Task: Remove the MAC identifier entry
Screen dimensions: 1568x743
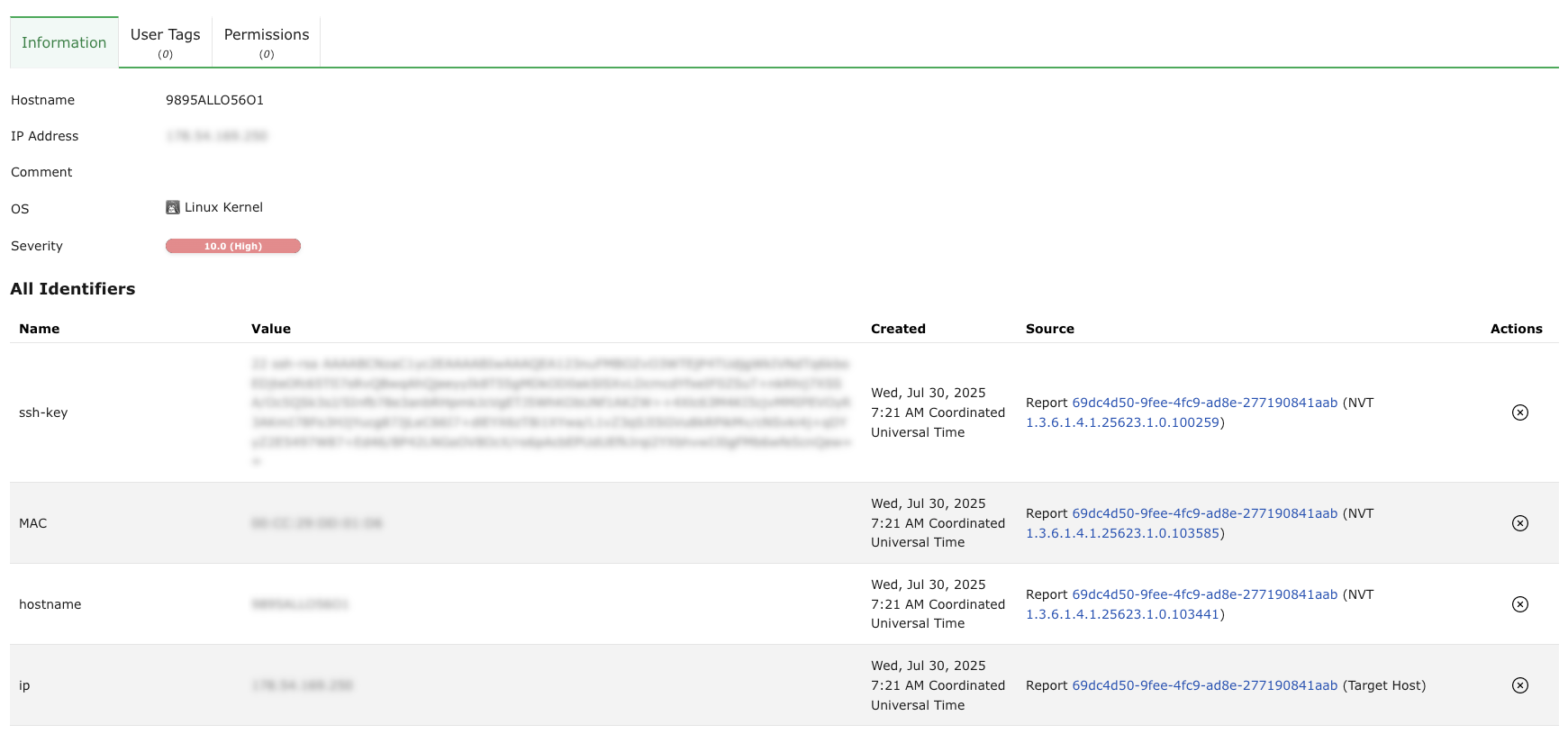Action: (1519, 523)
